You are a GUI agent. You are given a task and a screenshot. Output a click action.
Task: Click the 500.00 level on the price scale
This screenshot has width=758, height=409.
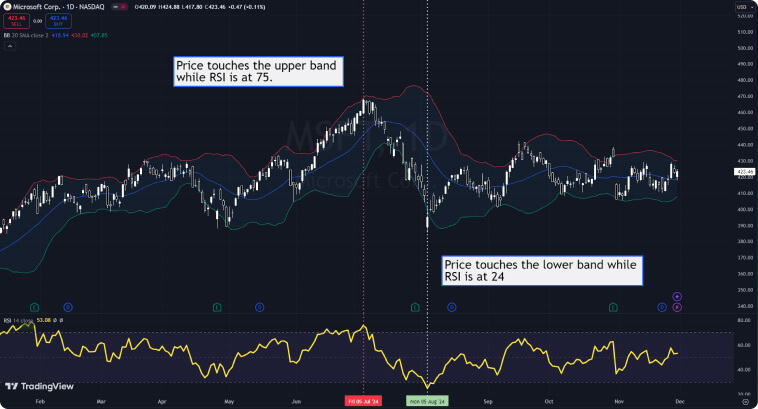click(745, 48)
